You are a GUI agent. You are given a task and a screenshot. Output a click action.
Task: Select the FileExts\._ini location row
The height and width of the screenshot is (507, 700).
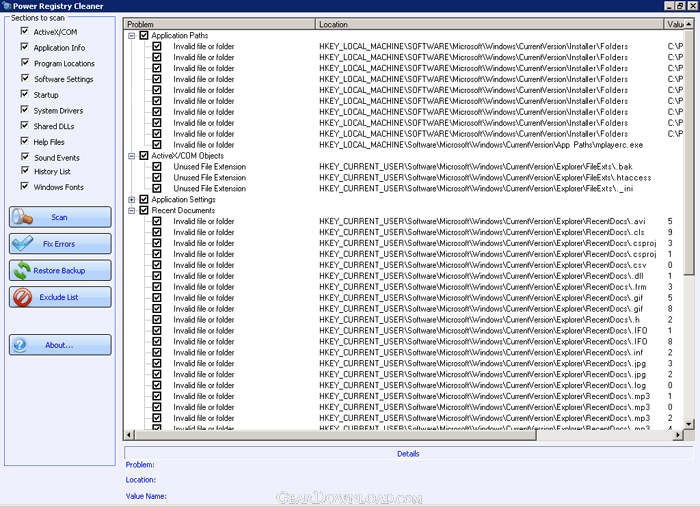[x=476, y=188]
